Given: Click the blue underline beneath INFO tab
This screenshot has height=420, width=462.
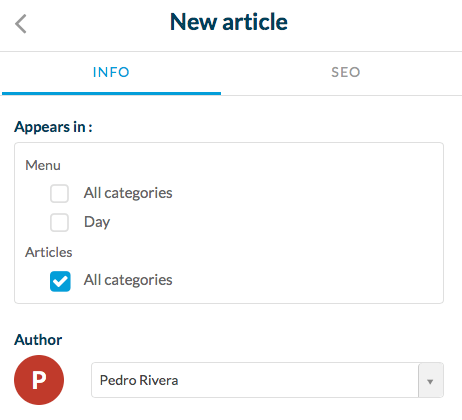Looking at the screenshot, I should click(111, 94).
